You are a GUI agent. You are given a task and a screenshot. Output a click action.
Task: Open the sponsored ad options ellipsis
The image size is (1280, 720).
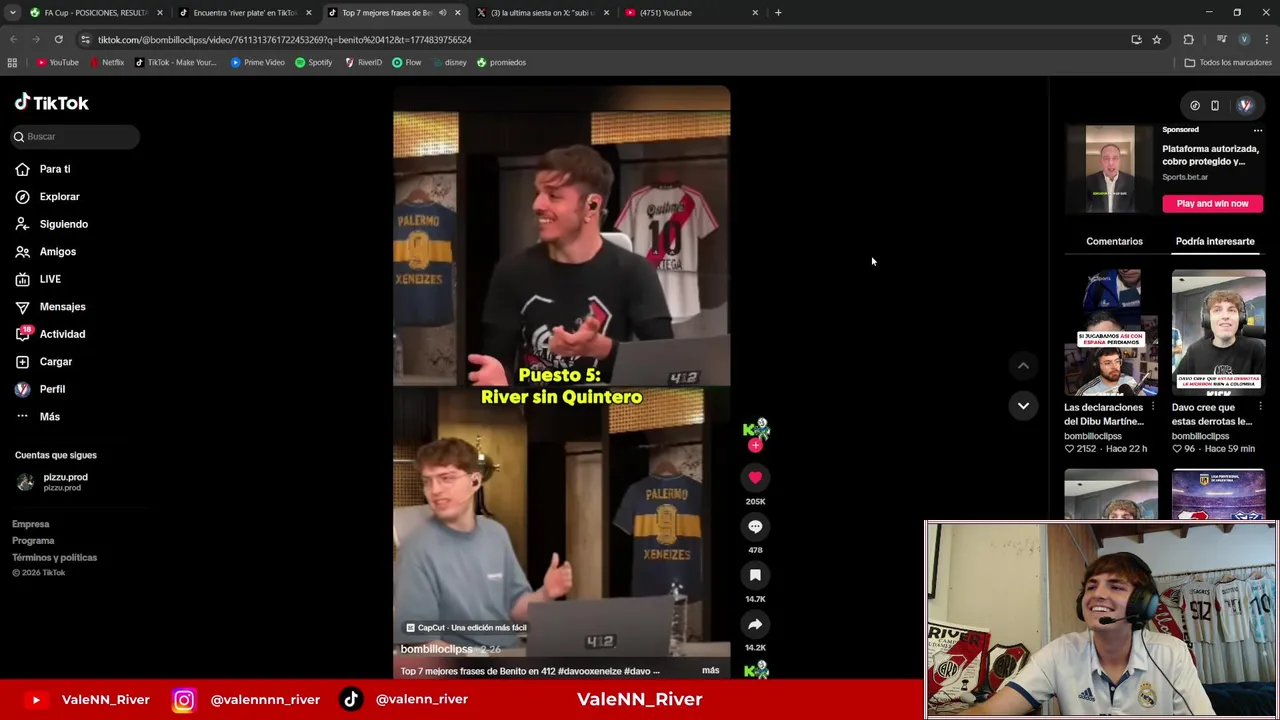pos(1258,130)
